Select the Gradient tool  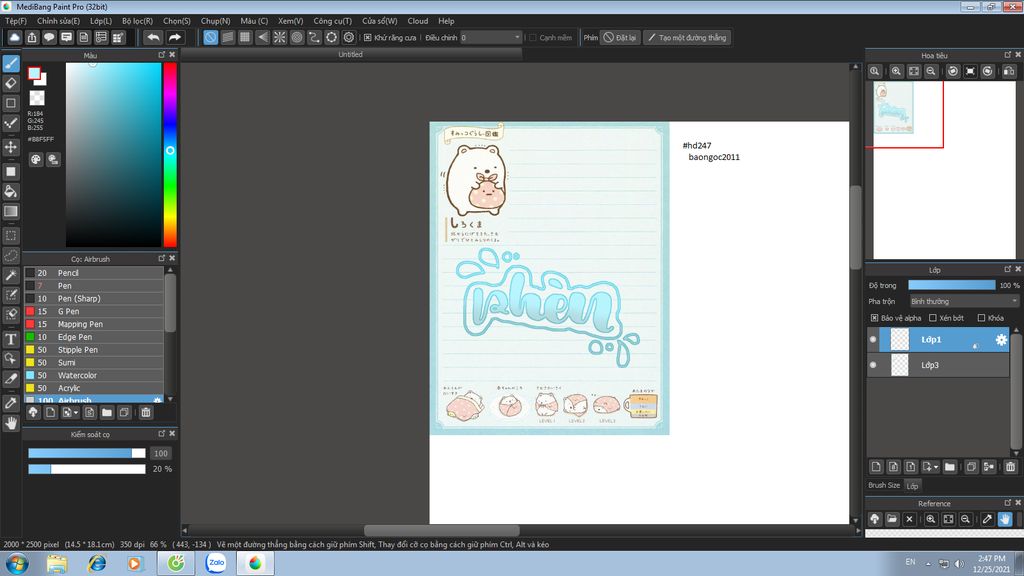(11, 211)
